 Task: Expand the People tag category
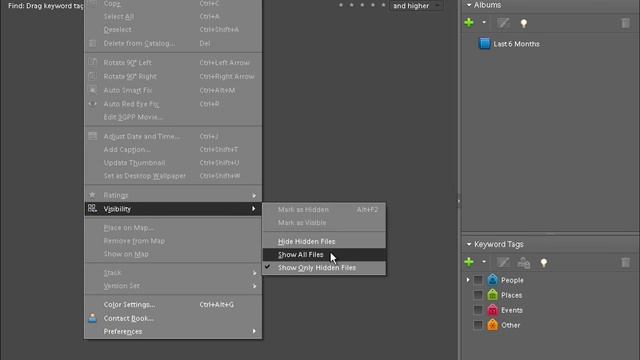click(x=468, y=280)
